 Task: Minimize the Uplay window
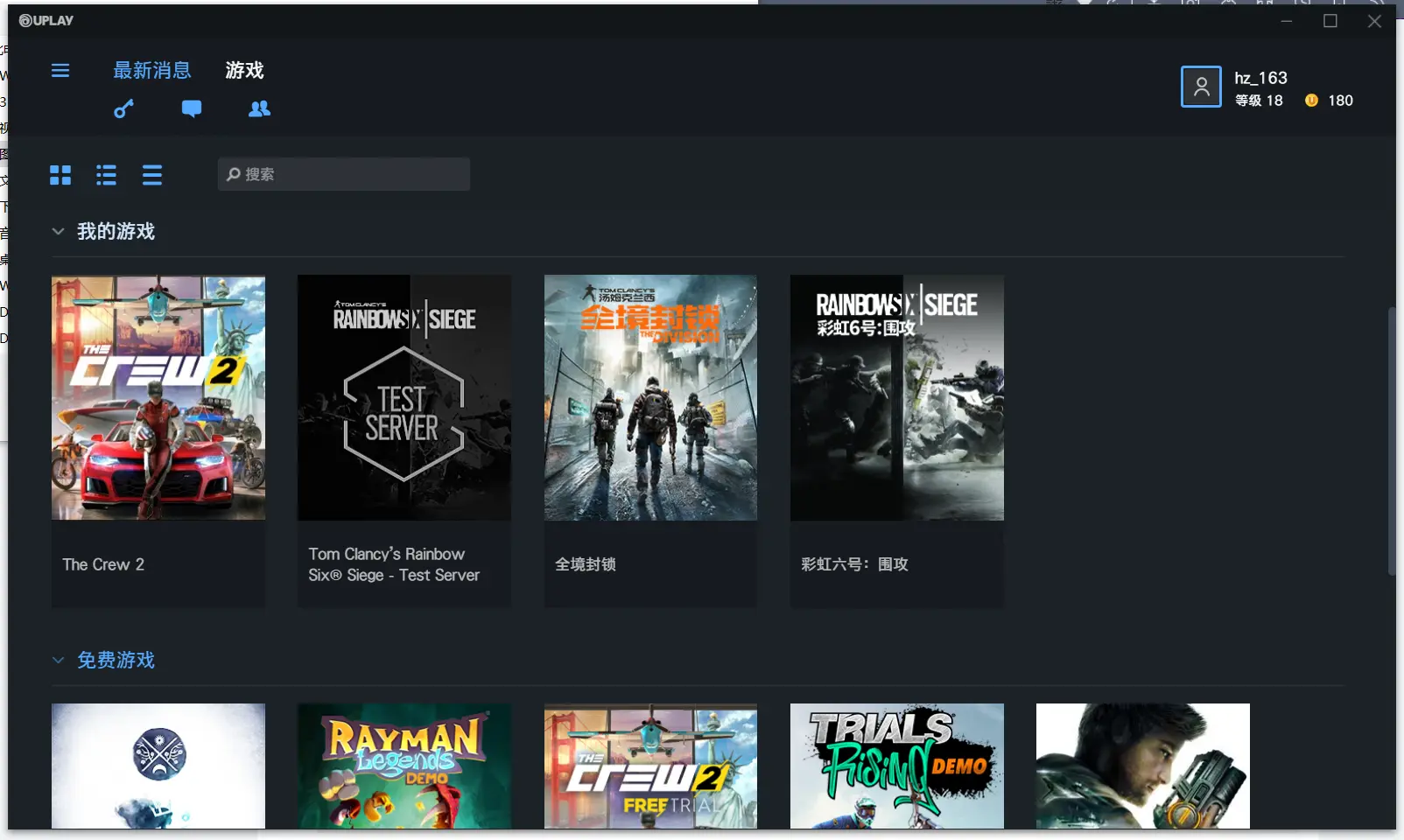point(1287,21)
